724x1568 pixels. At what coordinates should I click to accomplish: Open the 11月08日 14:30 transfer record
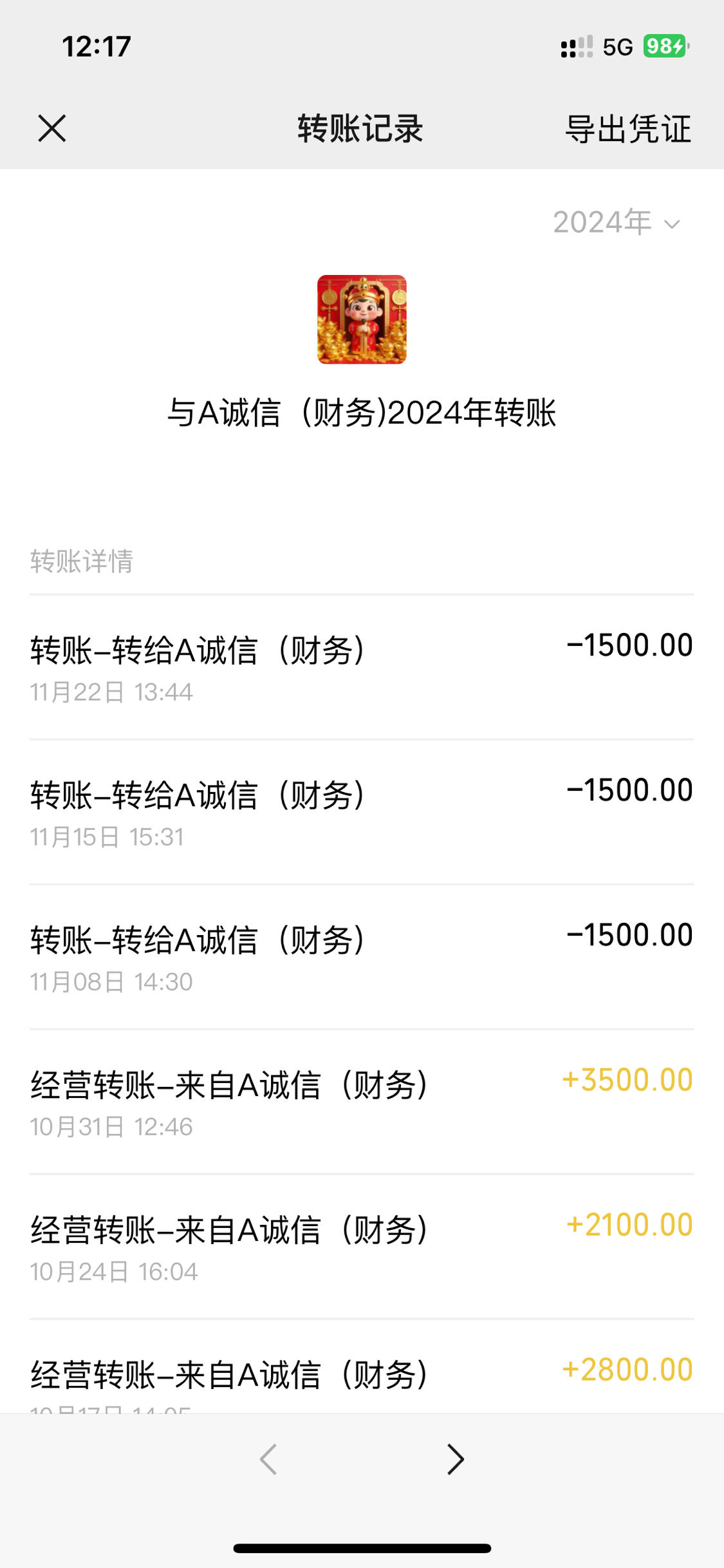362,957
